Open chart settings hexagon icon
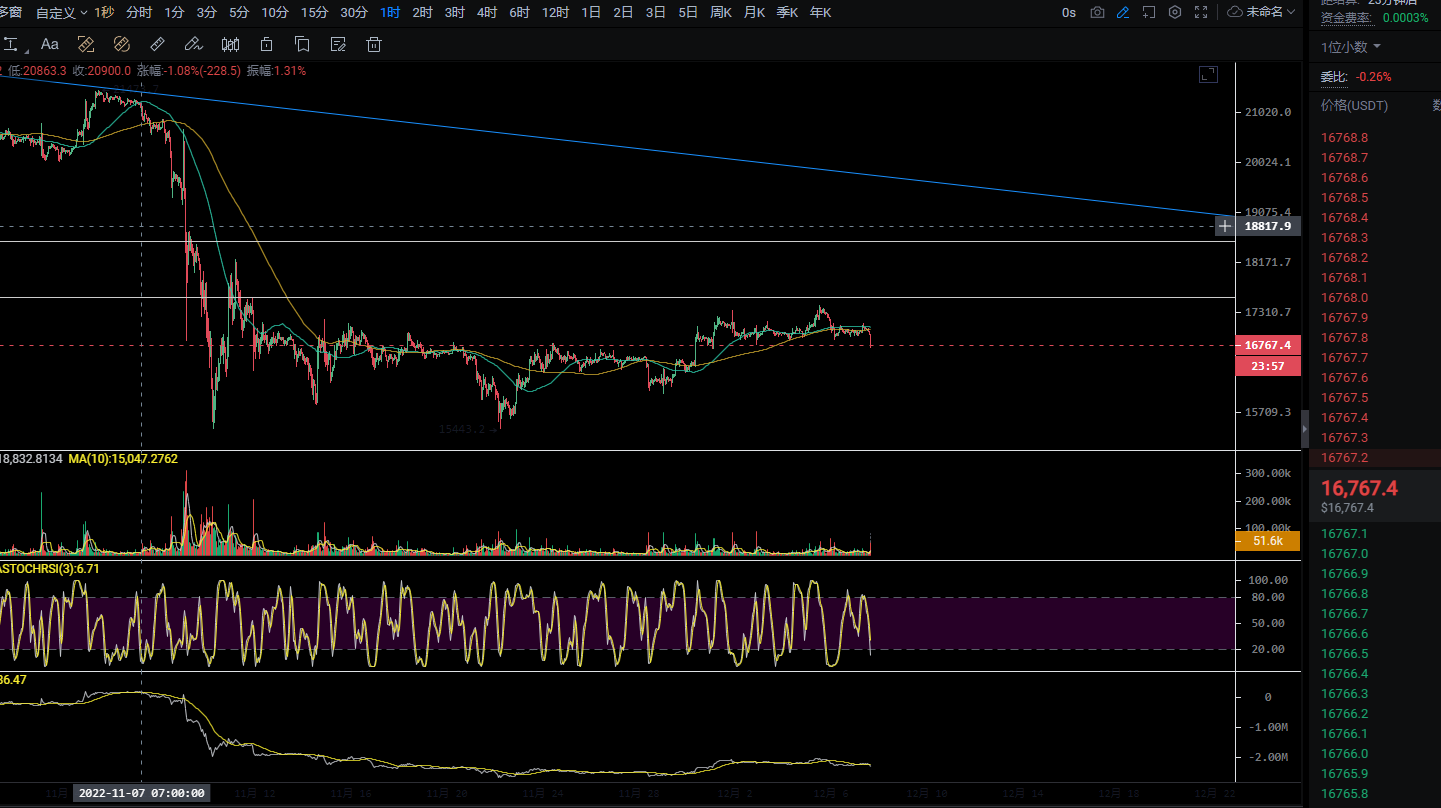Image resolution: width=1441 pixels, height=808 pixels. point(1175,13)
